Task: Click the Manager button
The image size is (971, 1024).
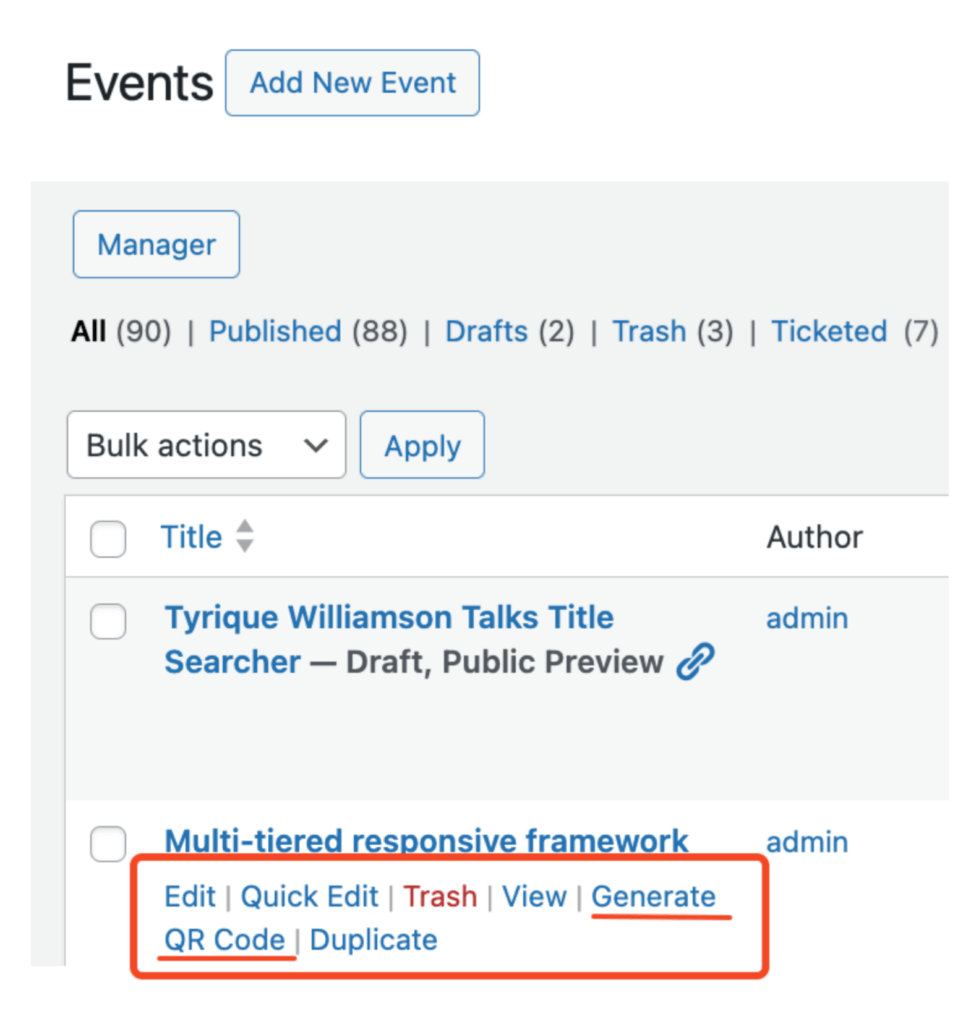Action: point(155,244)
